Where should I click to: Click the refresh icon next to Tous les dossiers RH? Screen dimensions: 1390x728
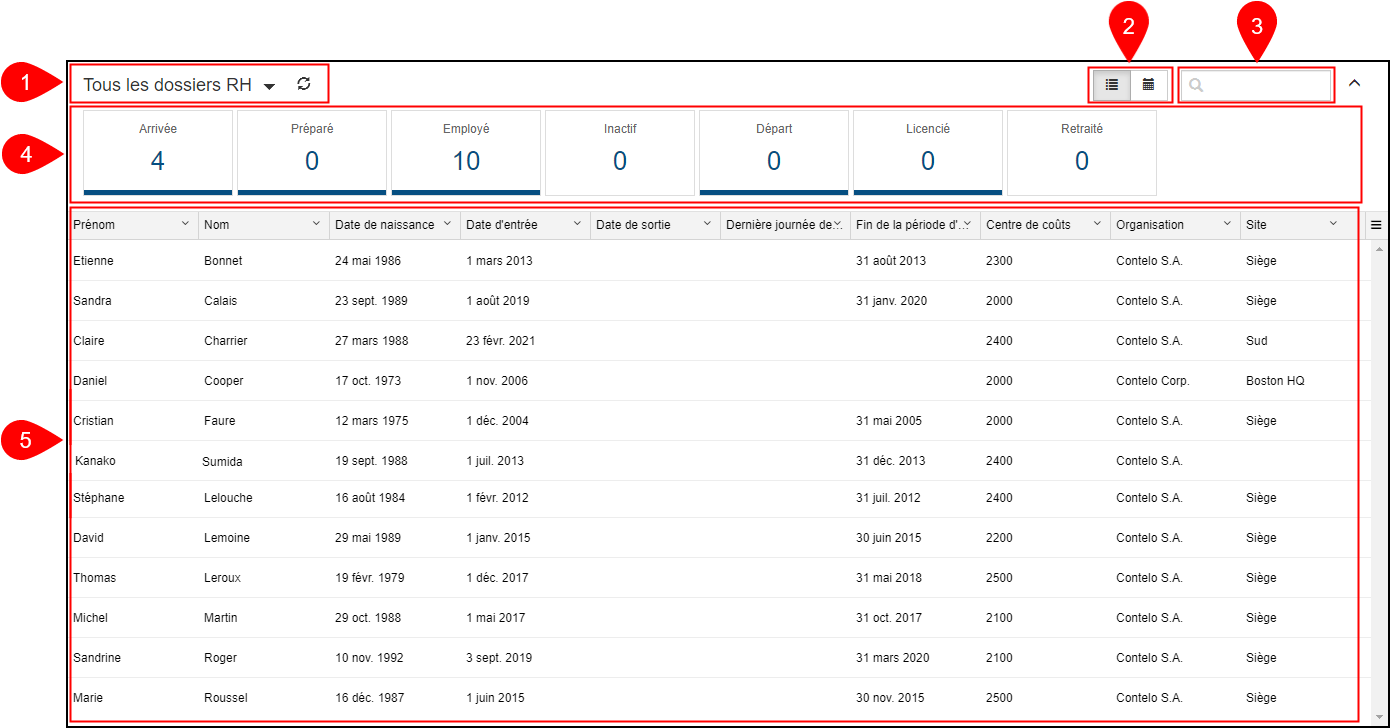pos(304,84)
